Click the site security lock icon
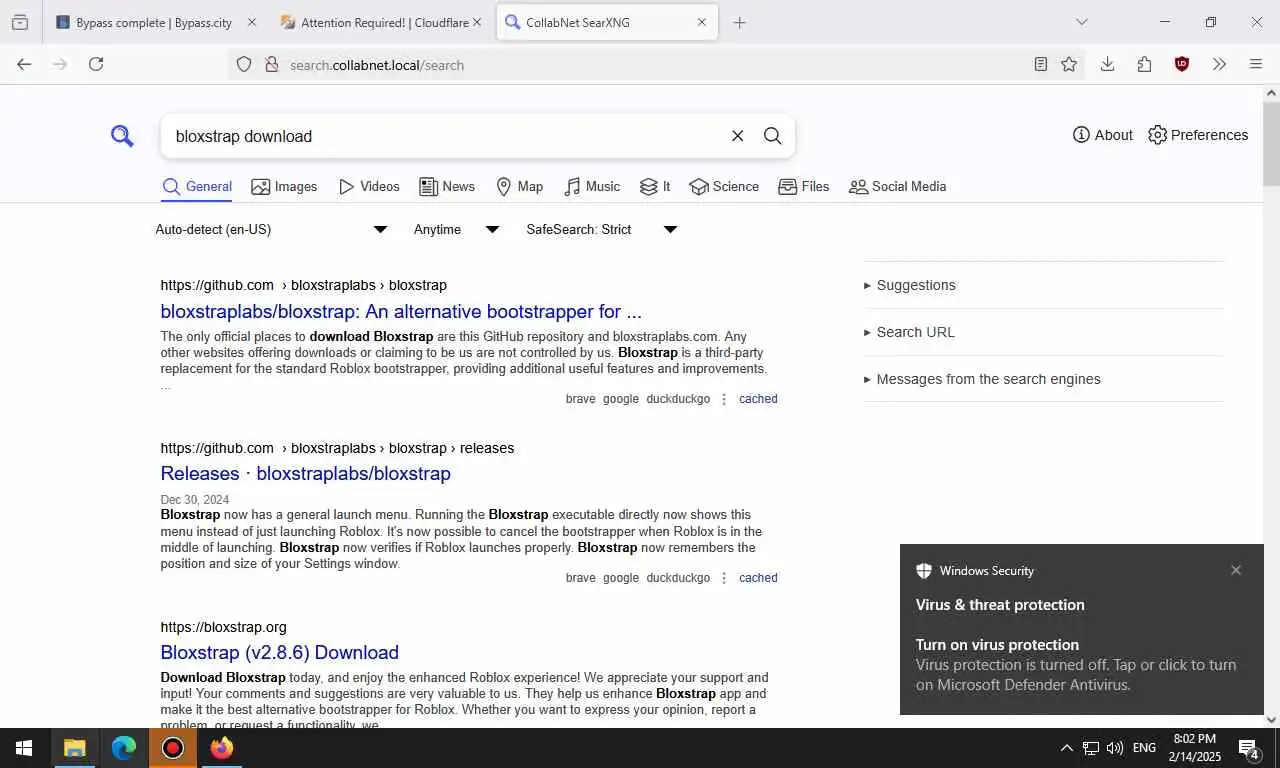Screen dimensions: 1280x768 click(x=271, y=65)
